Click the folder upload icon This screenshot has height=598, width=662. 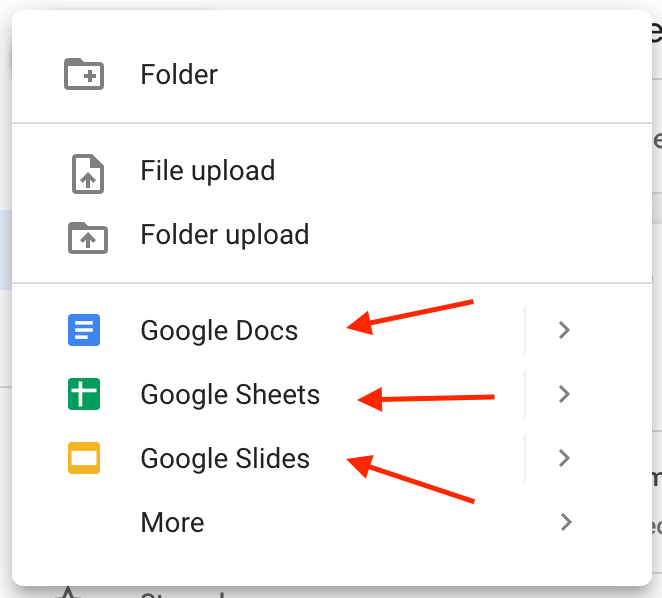88,238
